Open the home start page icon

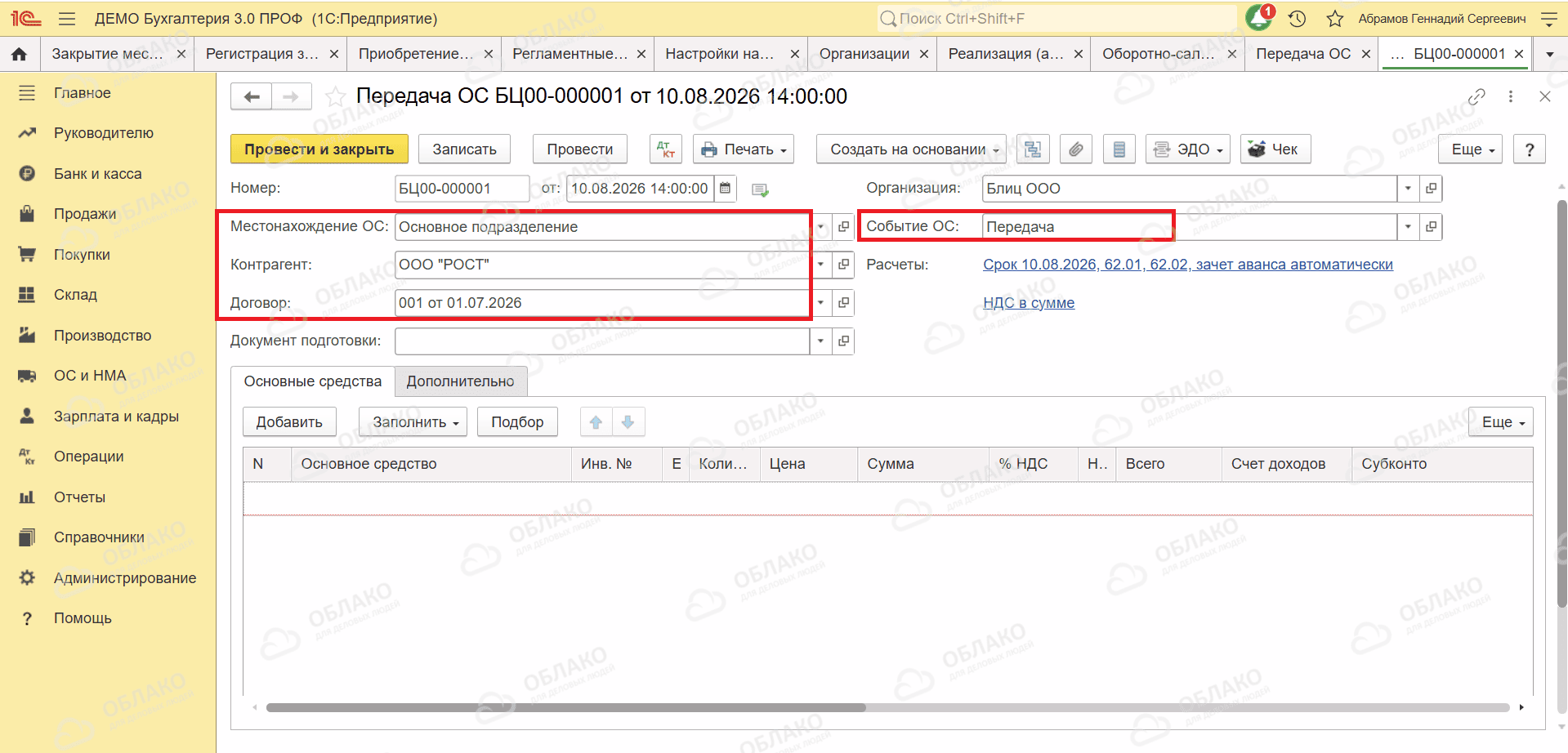(20, 54)
